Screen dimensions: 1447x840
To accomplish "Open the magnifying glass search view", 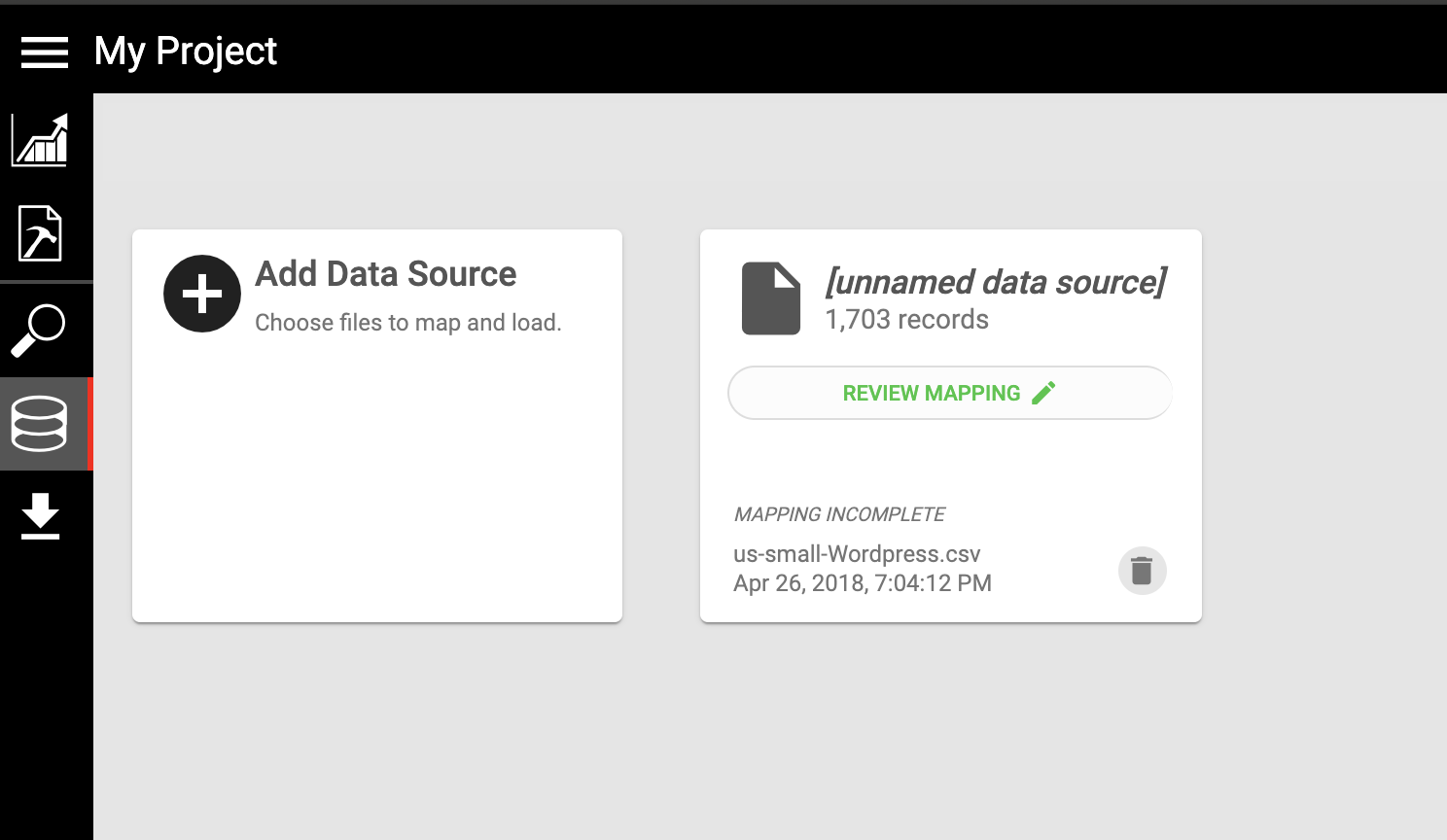I will point(39,331).
